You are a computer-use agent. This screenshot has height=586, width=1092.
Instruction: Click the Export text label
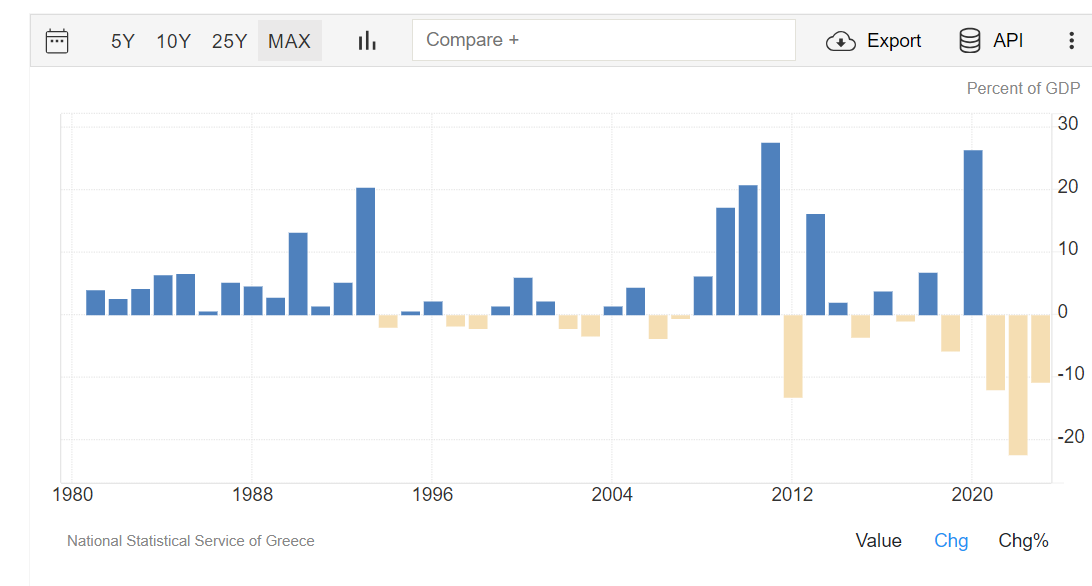coord(894,41)
